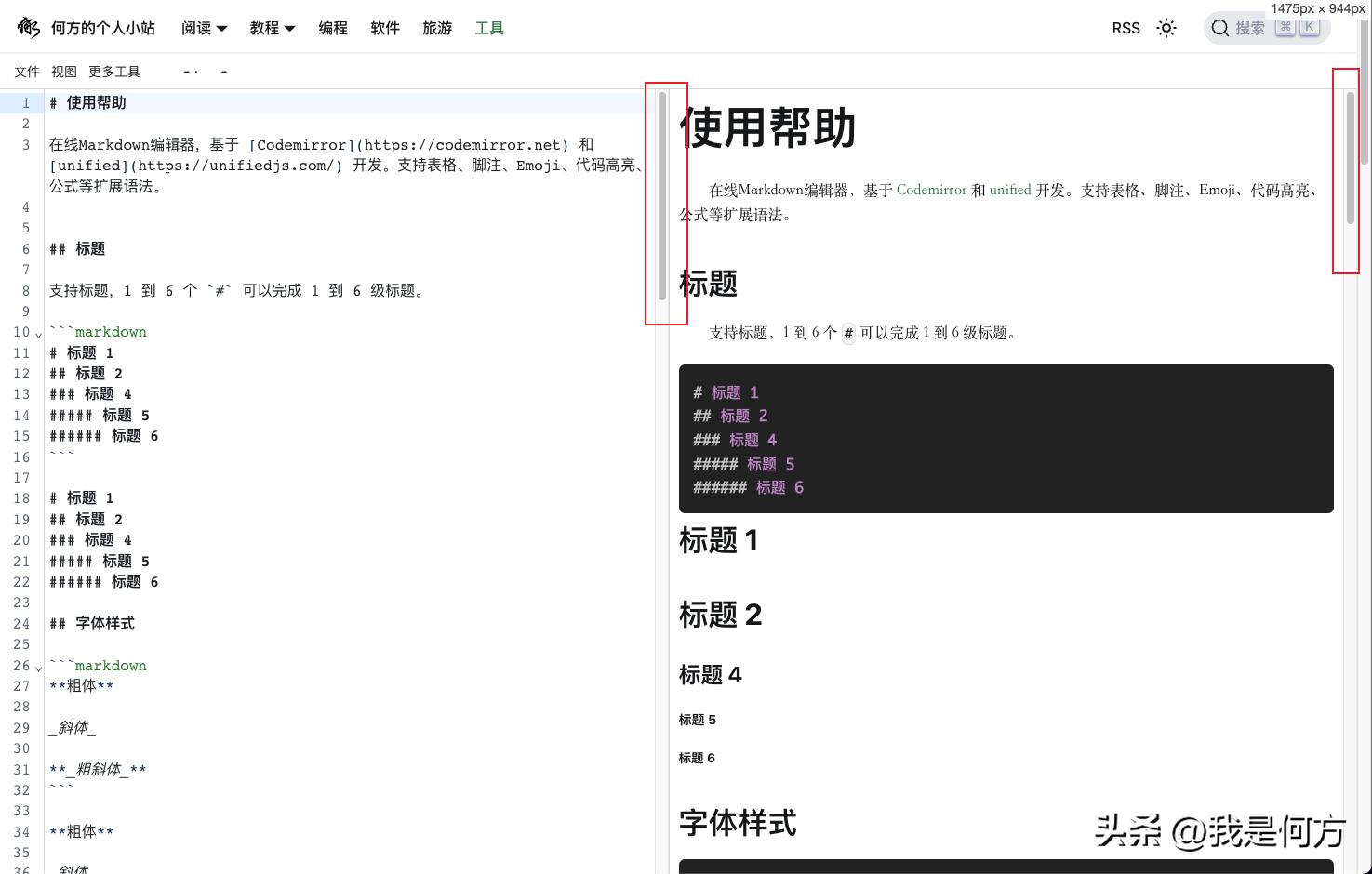Open the 文件 menu
This screenshot has height=874, width=1372.
coord(26,71)
